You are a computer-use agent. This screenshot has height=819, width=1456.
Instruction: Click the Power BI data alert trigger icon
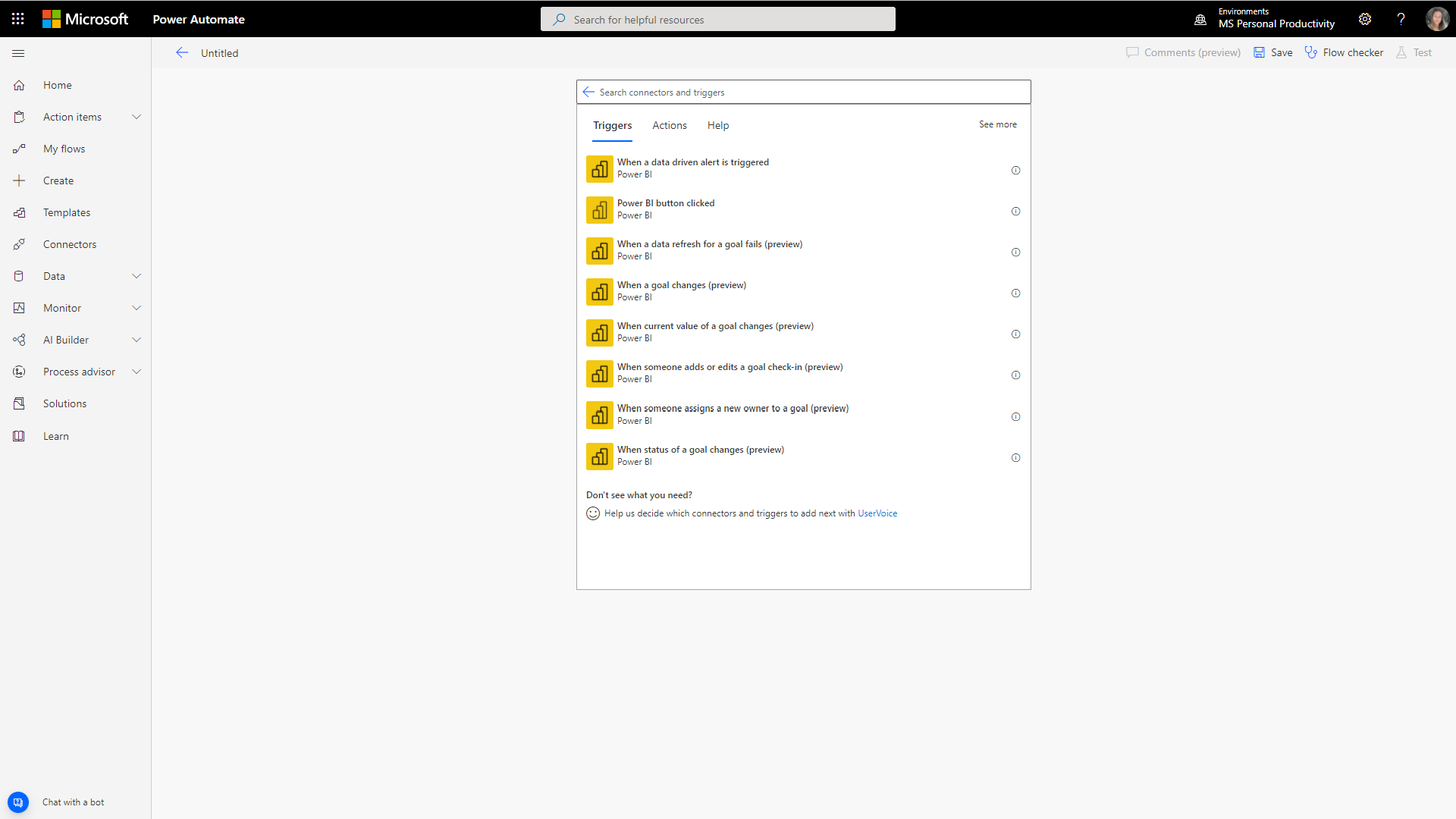pos(598,168)
